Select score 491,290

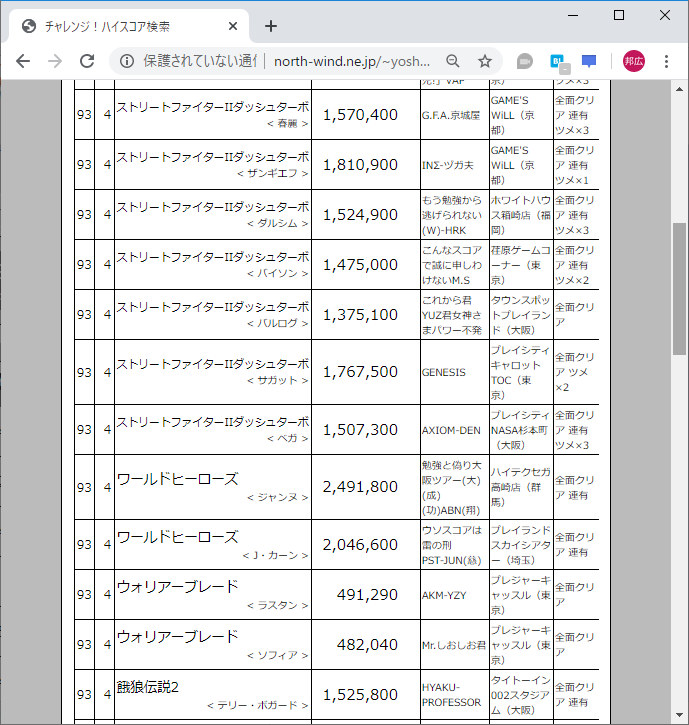tap(367, 595)
